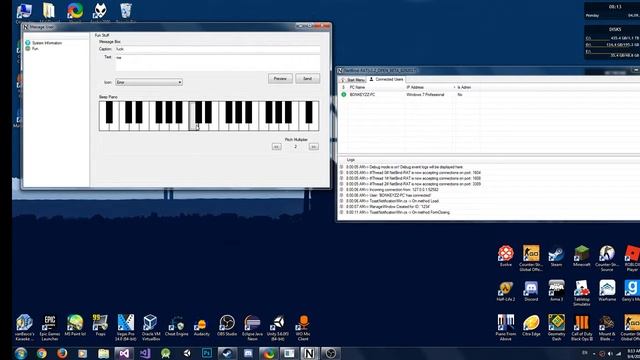Open Call of Duty Black Ops III shortcut
This screenshot has width=640, height=360.
tap(582, 328)
